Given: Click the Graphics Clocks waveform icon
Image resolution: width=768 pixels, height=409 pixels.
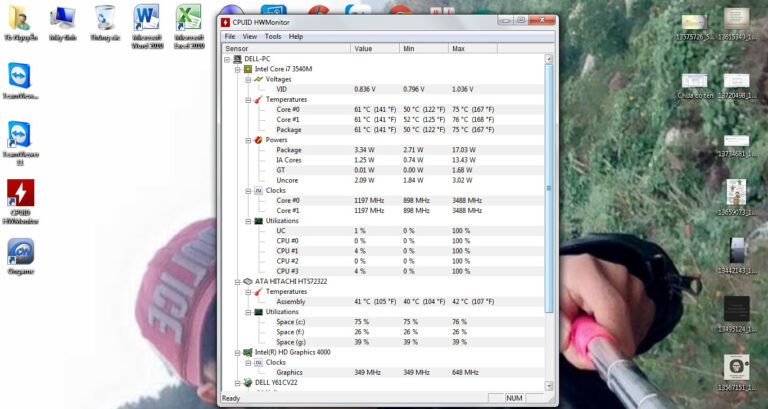Looking at the screenshot, I should pos(259,362).
